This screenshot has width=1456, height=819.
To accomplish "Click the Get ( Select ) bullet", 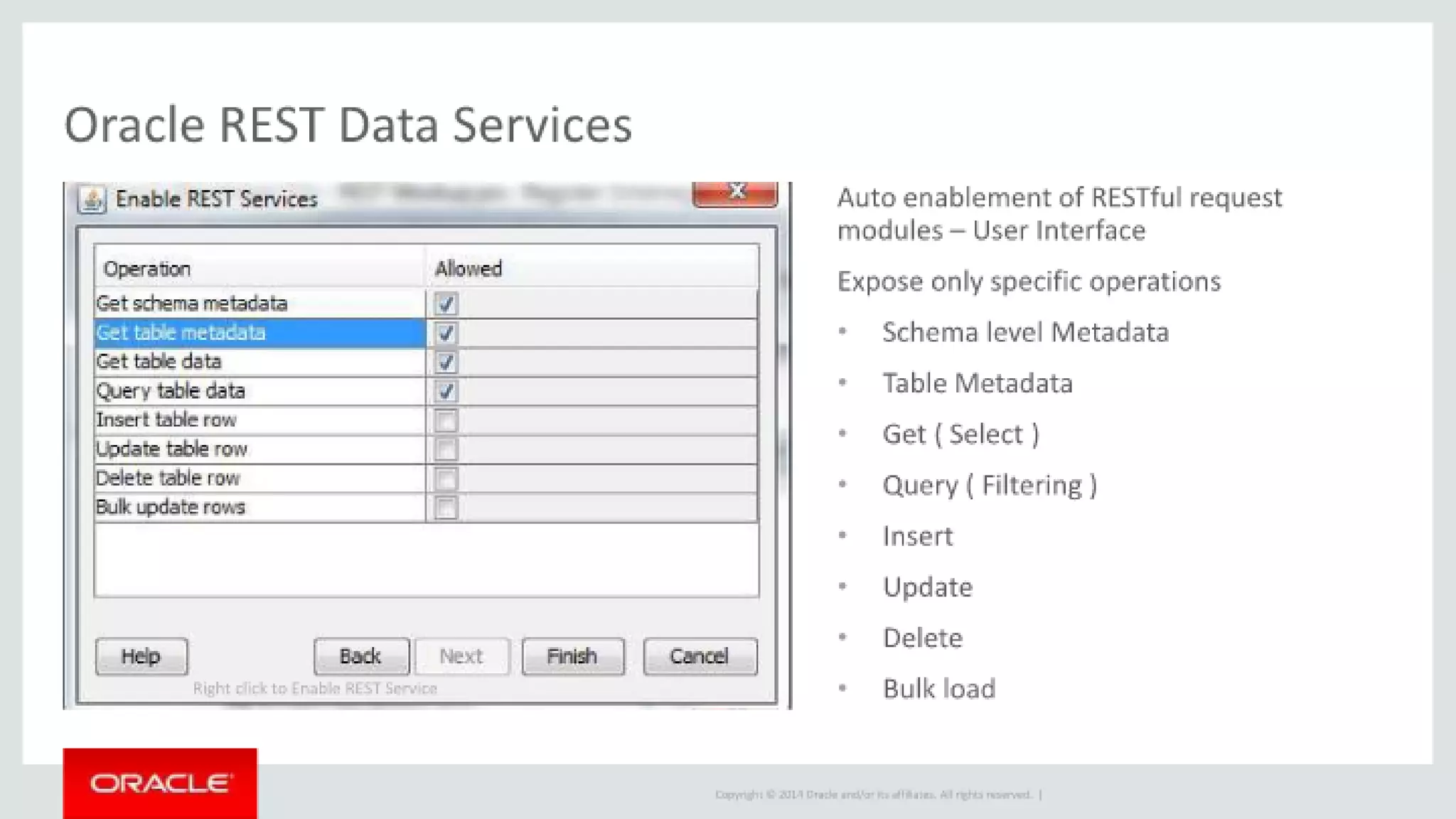I will point(961,434).
